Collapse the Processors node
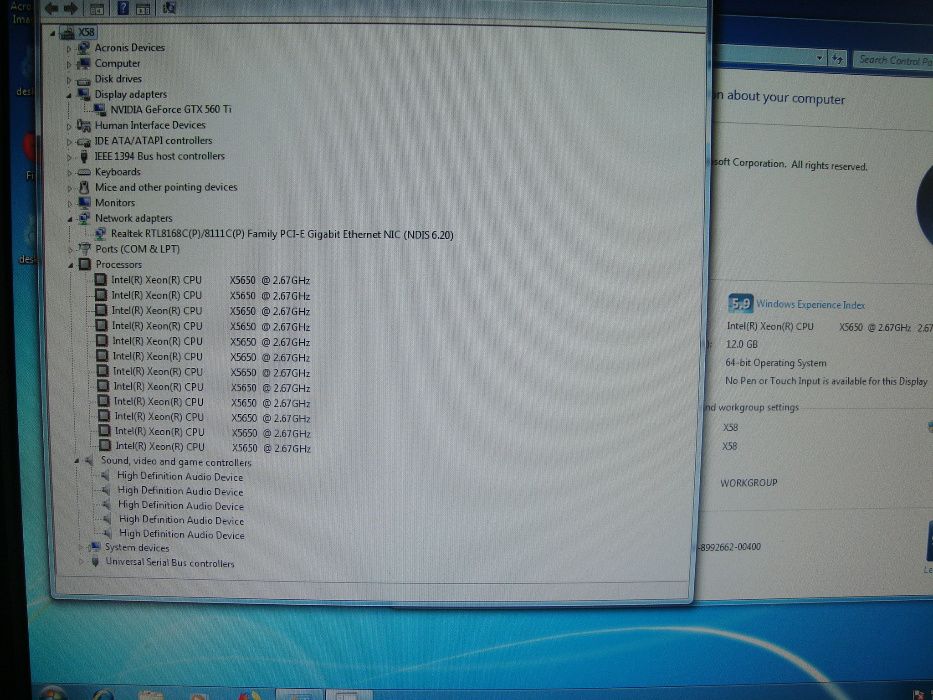Screen dimensions: 933x700 tap(71, 265)
